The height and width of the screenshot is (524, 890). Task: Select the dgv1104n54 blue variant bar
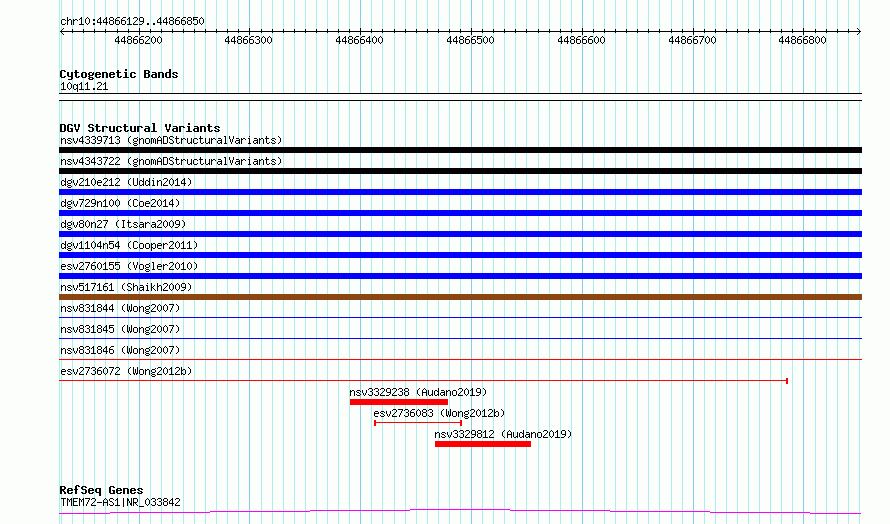pyautogui.click(x=460, y=255)
